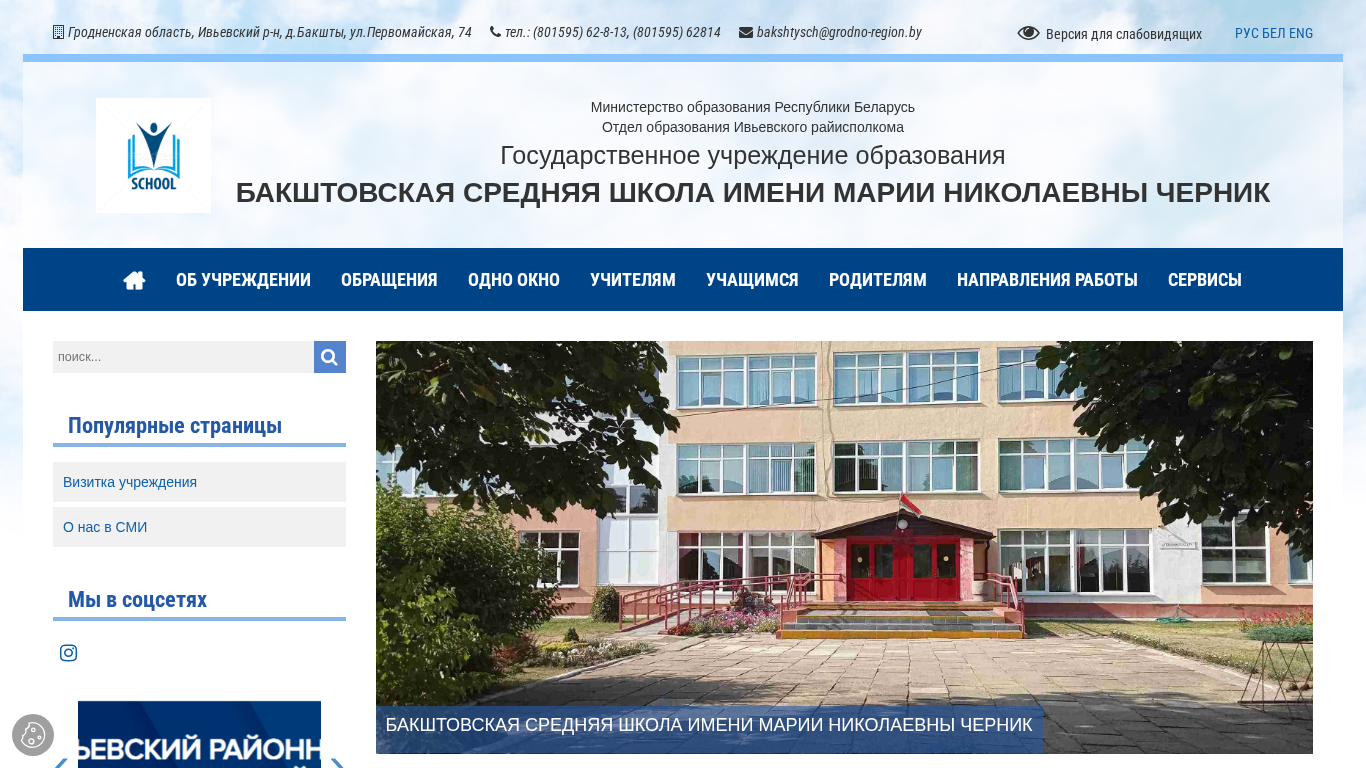
Task: Click Государственное учреждение образования text
Action: pyautogui.click(x=753, y=156)
